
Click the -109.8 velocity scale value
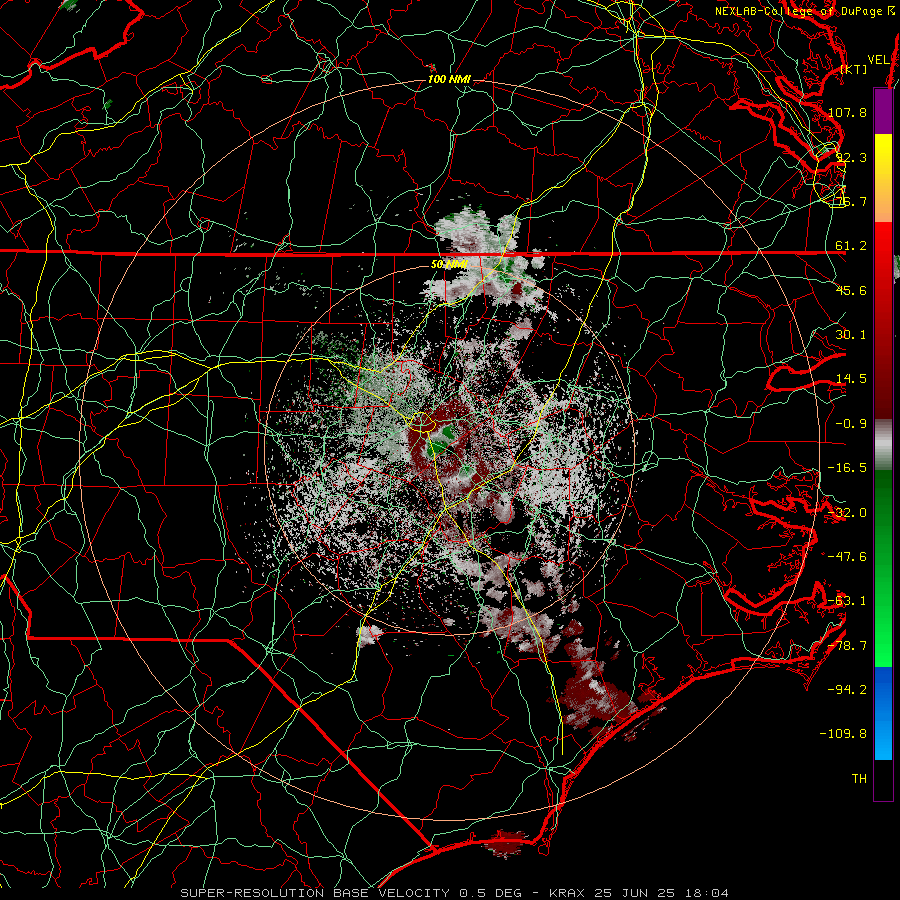[x=844, y=734]
